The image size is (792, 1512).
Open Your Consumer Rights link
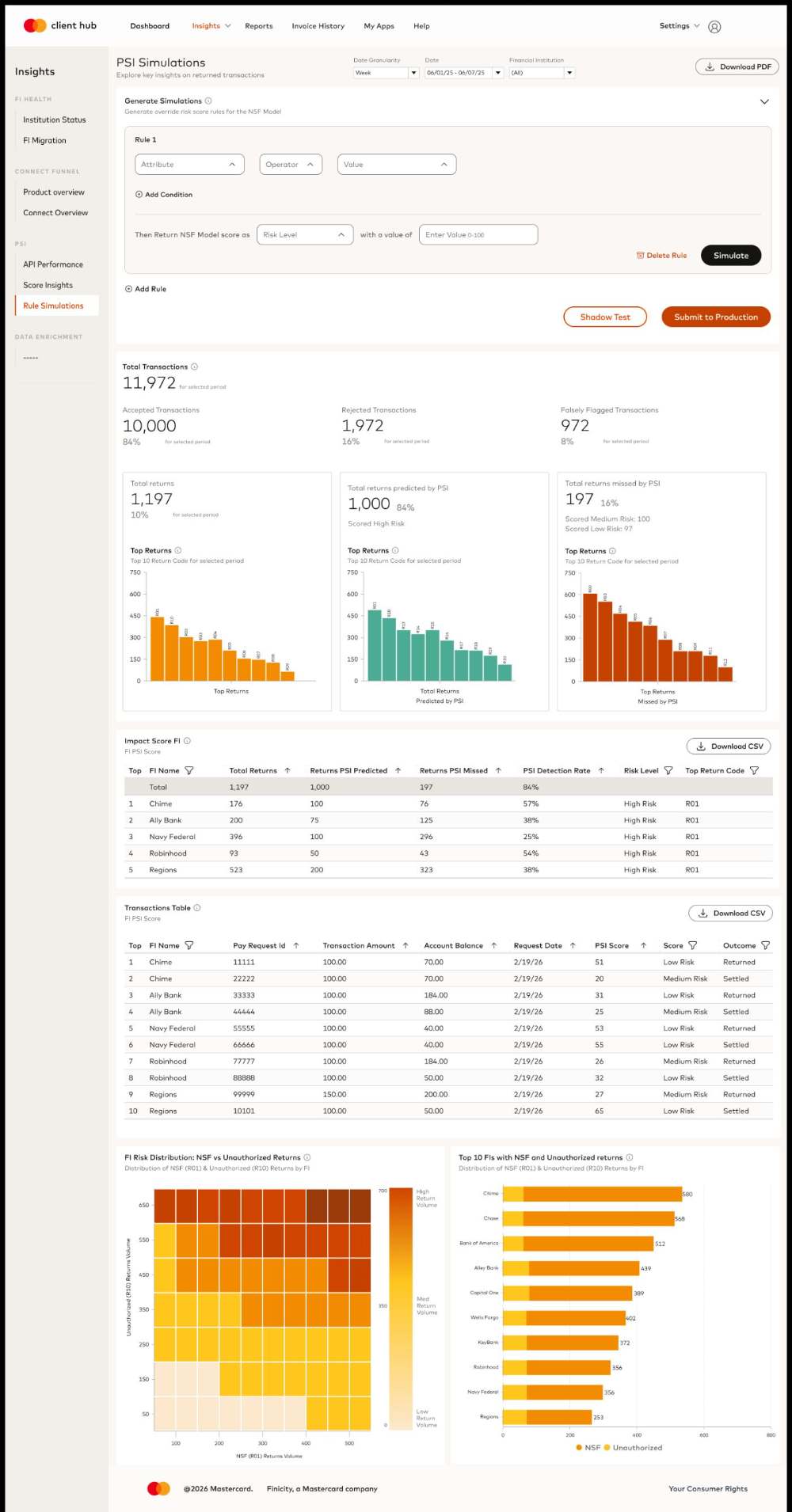pos(708,1489)
